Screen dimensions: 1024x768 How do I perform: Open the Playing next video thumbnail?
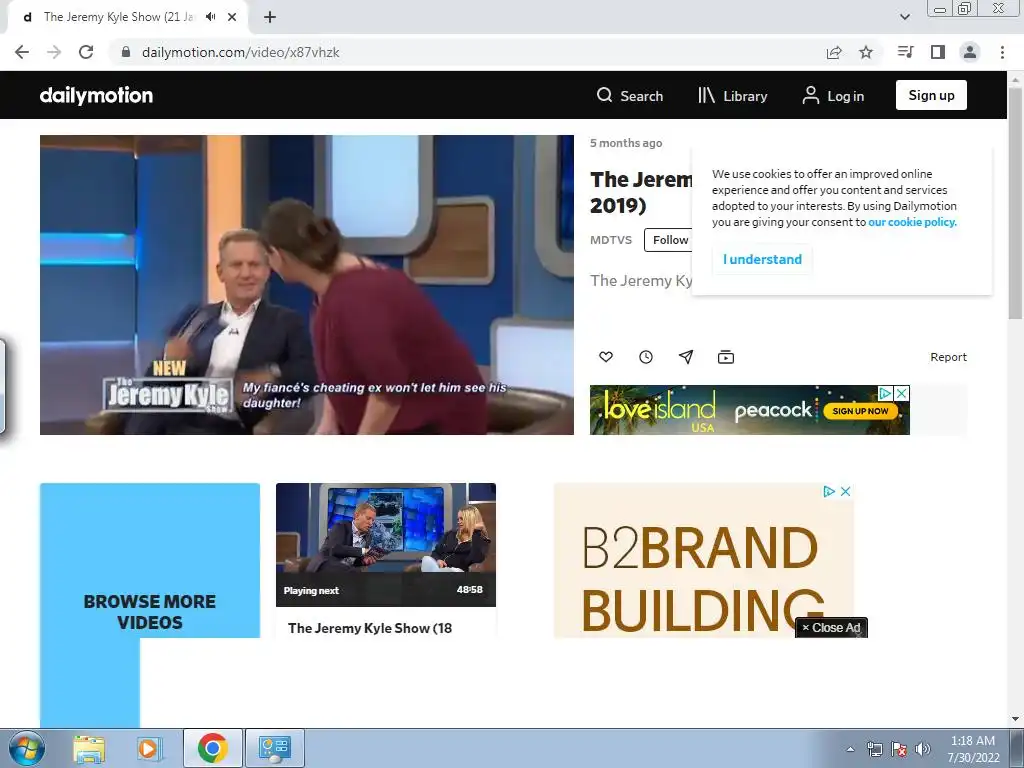click(386, 545)
